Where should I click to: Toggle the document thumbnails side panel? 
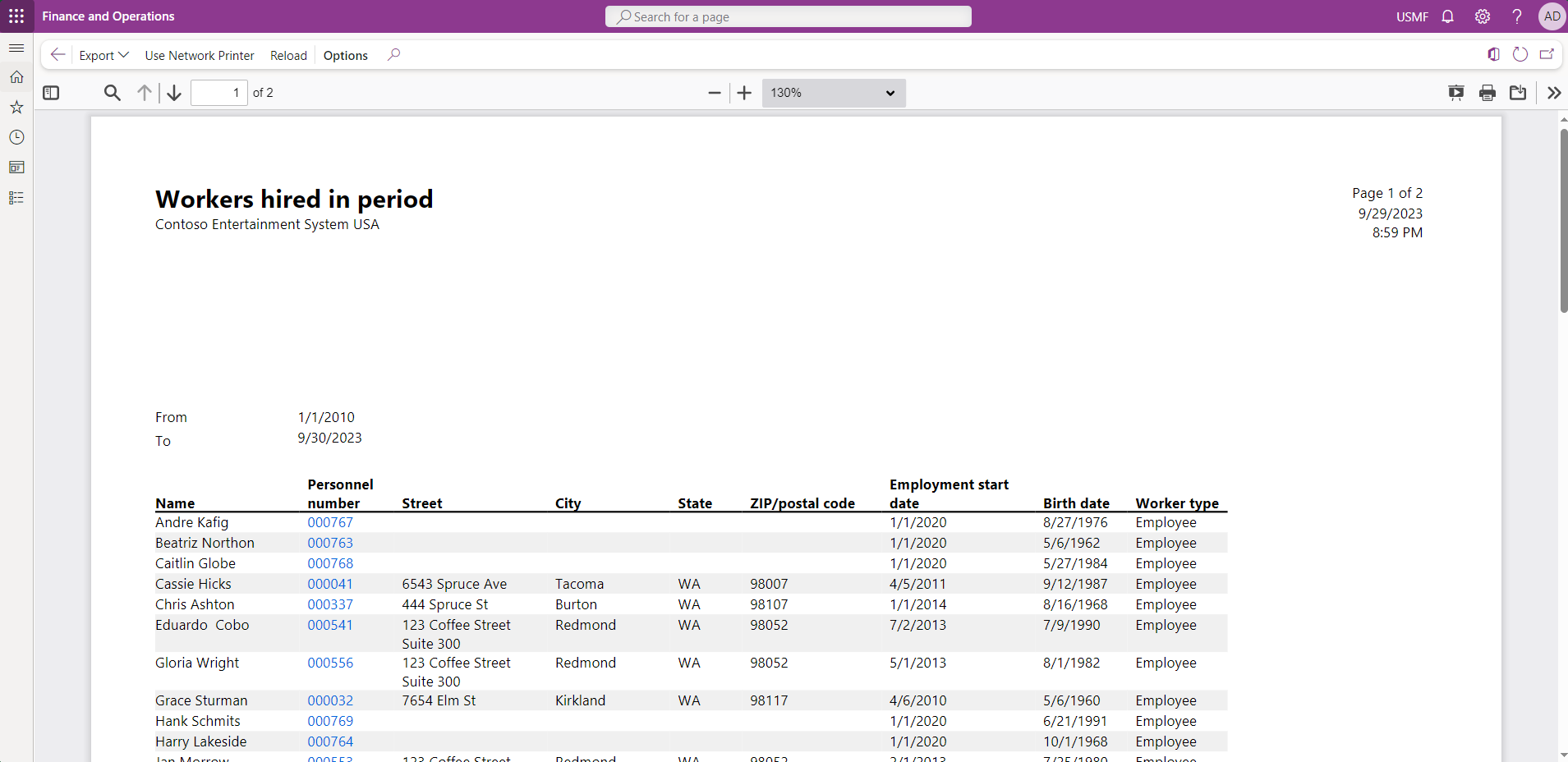(51, 93)
